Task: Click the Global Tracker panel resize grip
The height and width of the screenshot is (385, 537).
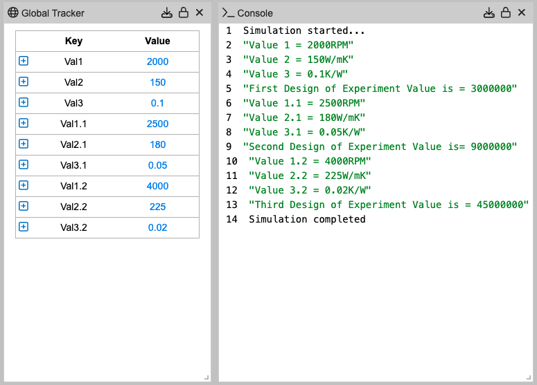Action: pos(207,377)
